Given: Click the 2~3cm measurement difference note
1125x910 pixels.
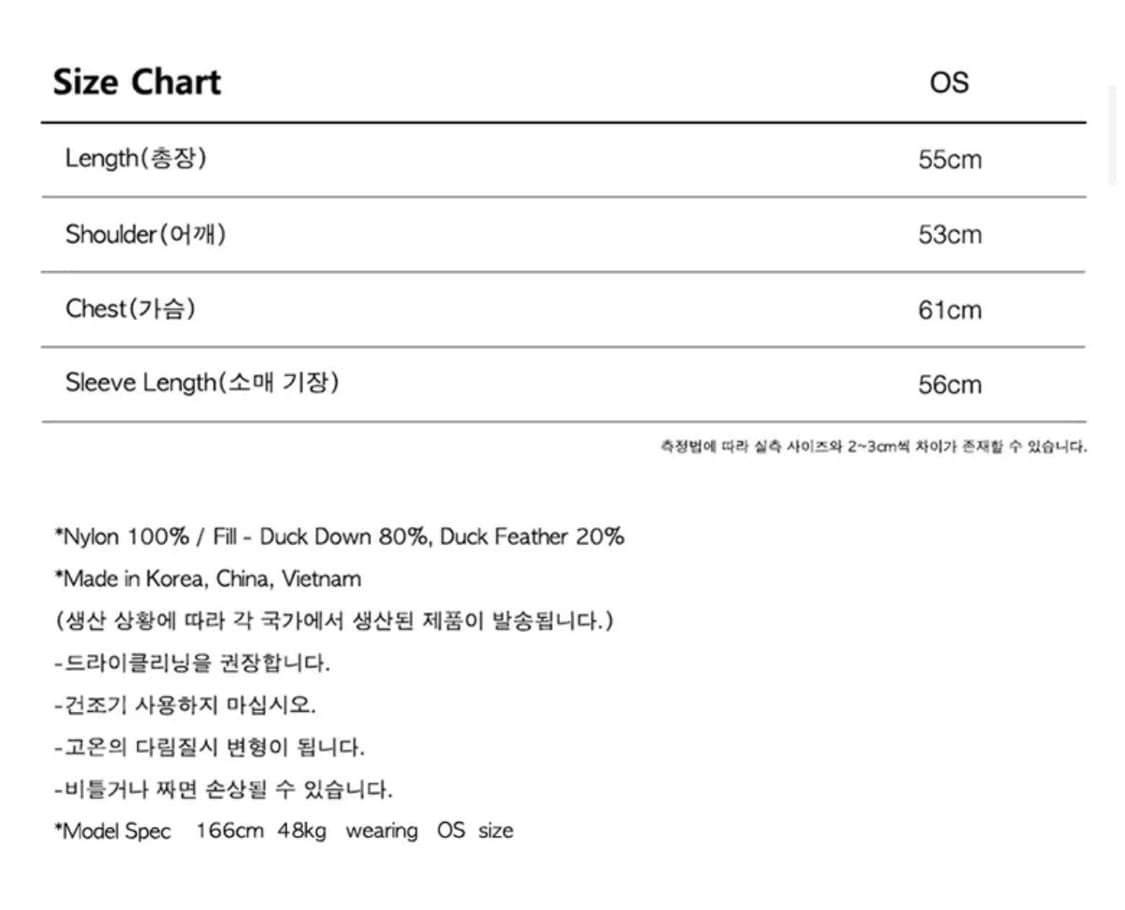Looking at the screenshot, I should [873, 447].
